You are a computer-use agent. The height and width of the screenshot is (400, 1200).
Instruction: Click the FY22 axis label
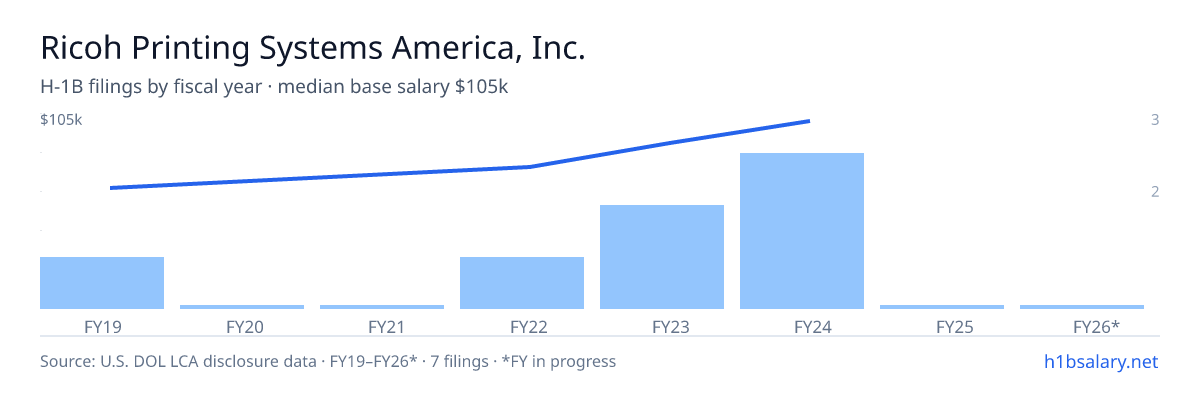[x=522, y=326]
